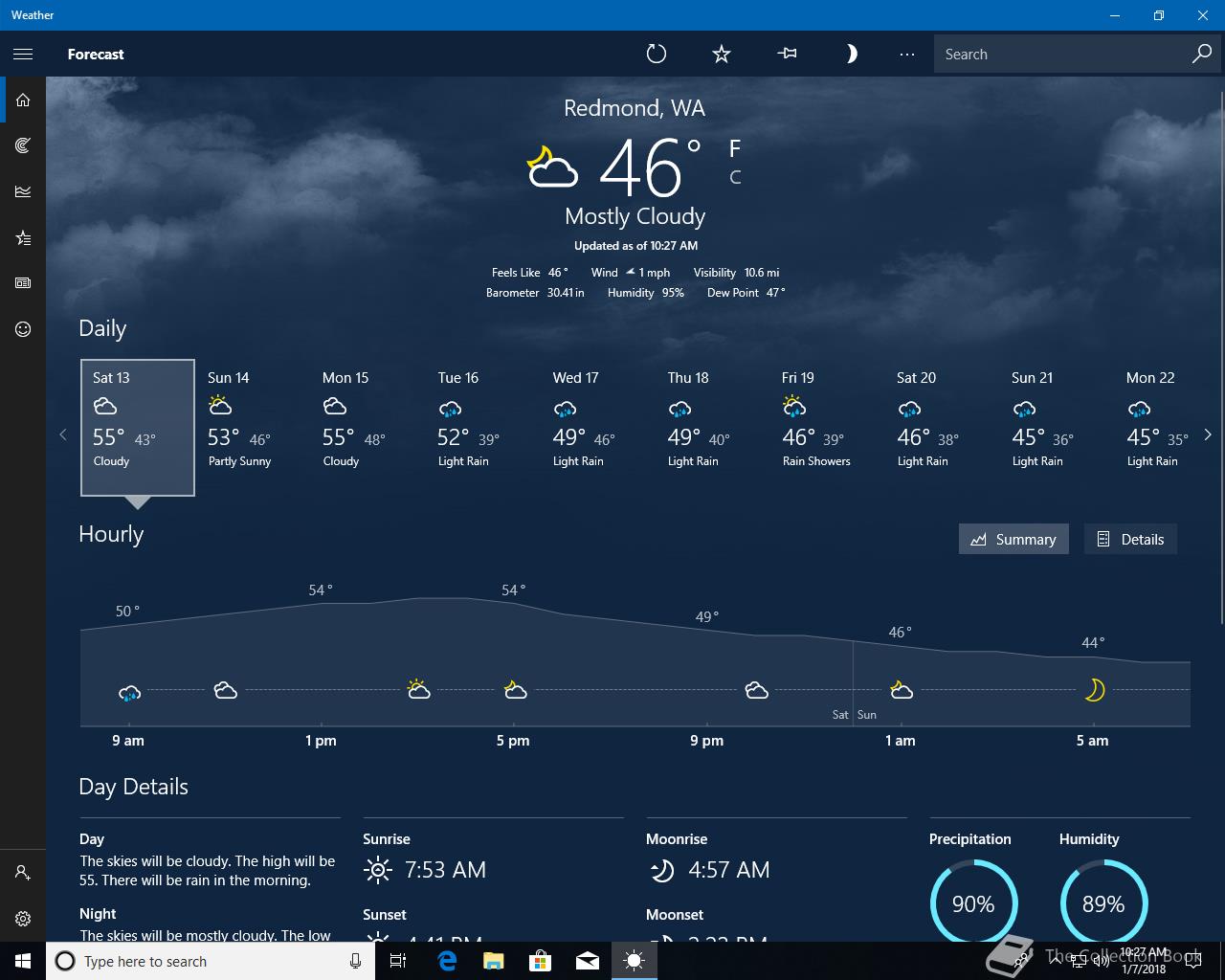Switch hourly view to Details
Image resolution: width=1225 pixels, height=980 pixels.
1130,539
